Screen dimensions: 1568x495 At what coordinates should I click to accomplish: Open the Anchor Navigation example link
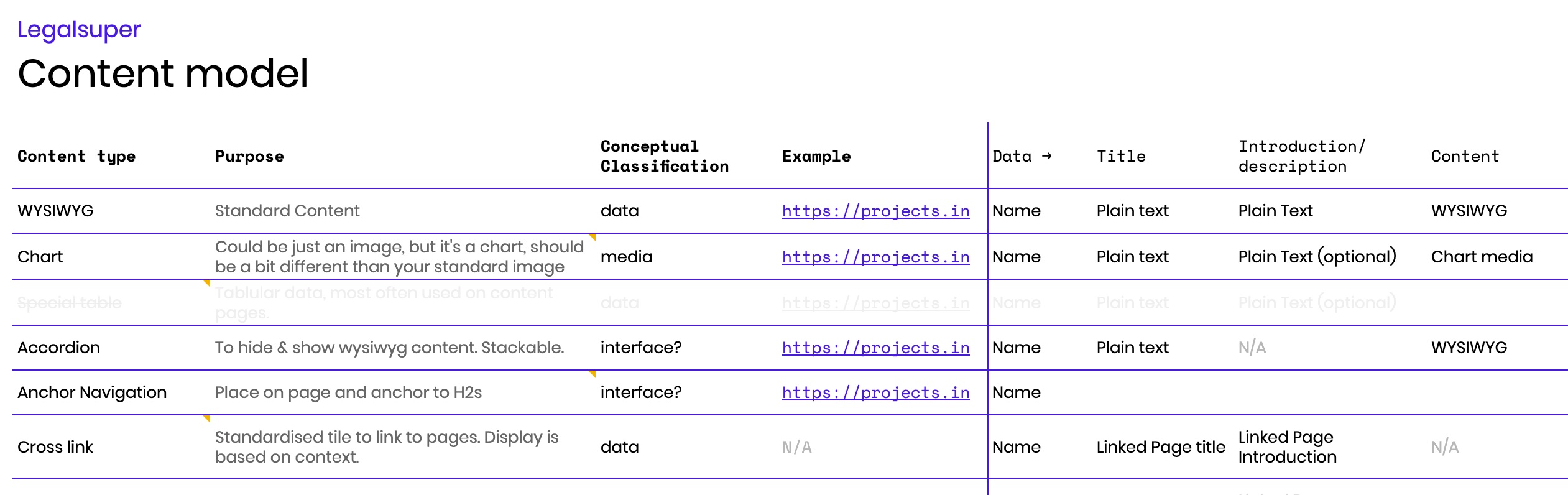pos(875,393)
